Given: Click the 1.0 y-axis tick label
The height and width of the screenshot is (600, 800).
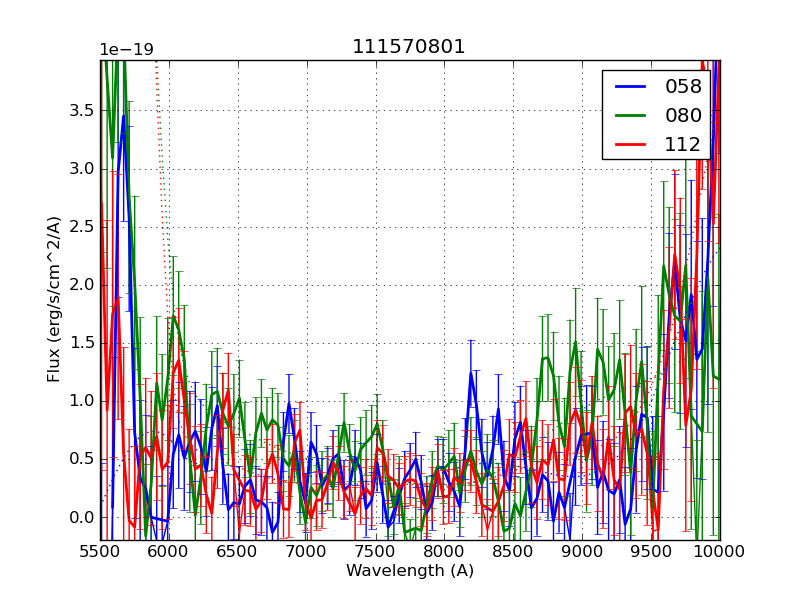Looking at the screenshot, I should tap(80, 401).
